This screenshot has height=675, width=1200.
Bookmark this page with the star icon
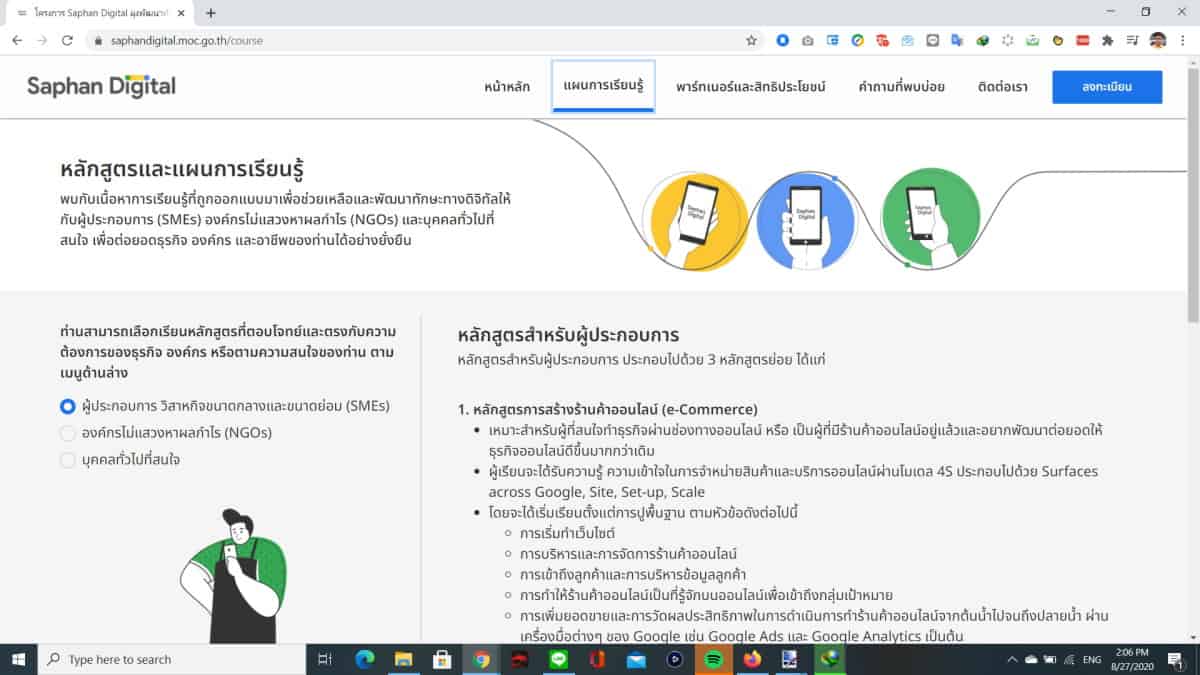(751, 41)
